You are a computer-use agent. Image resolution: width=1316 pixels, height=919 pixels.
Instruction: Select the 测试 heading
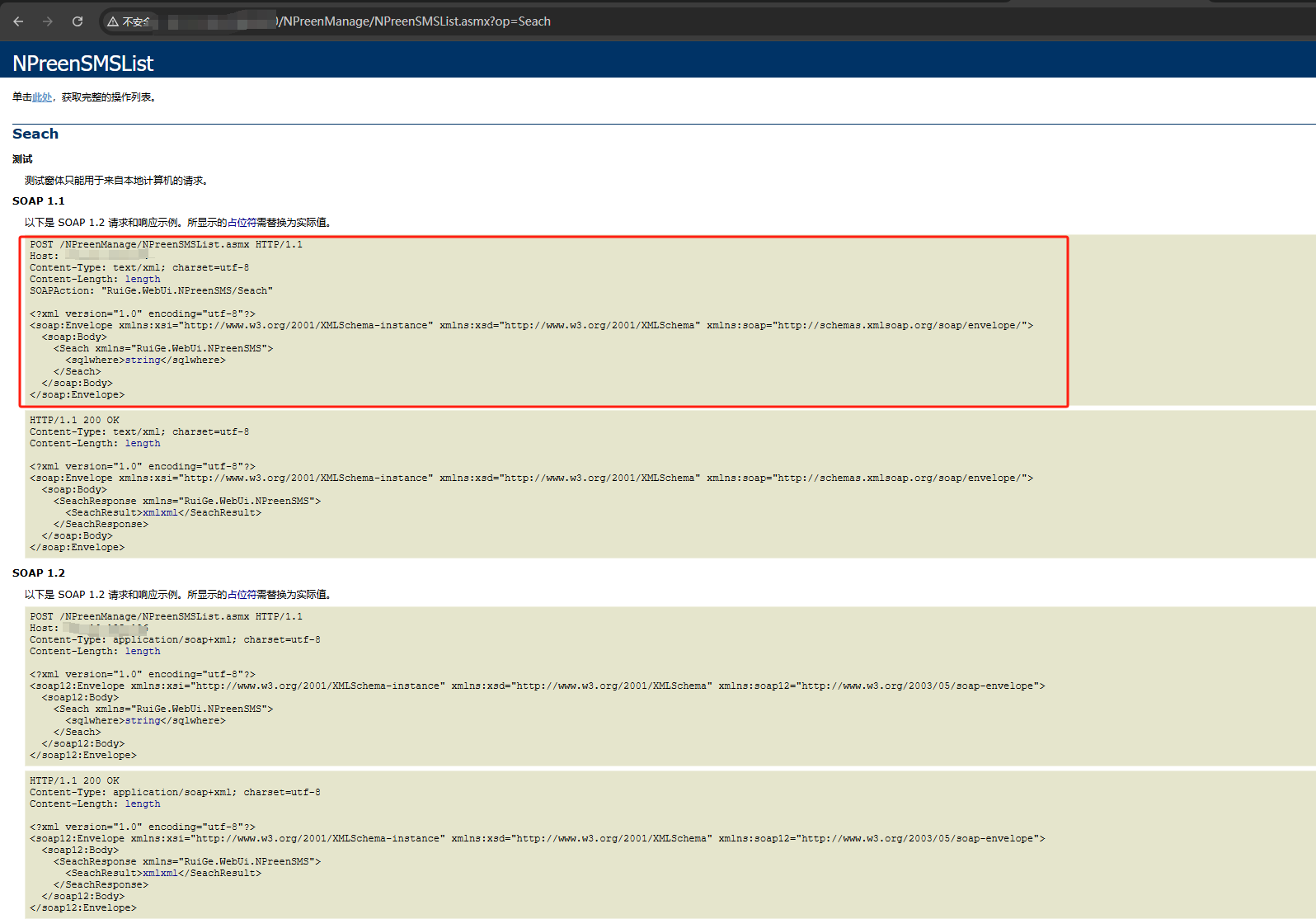(x=22, y=159)
